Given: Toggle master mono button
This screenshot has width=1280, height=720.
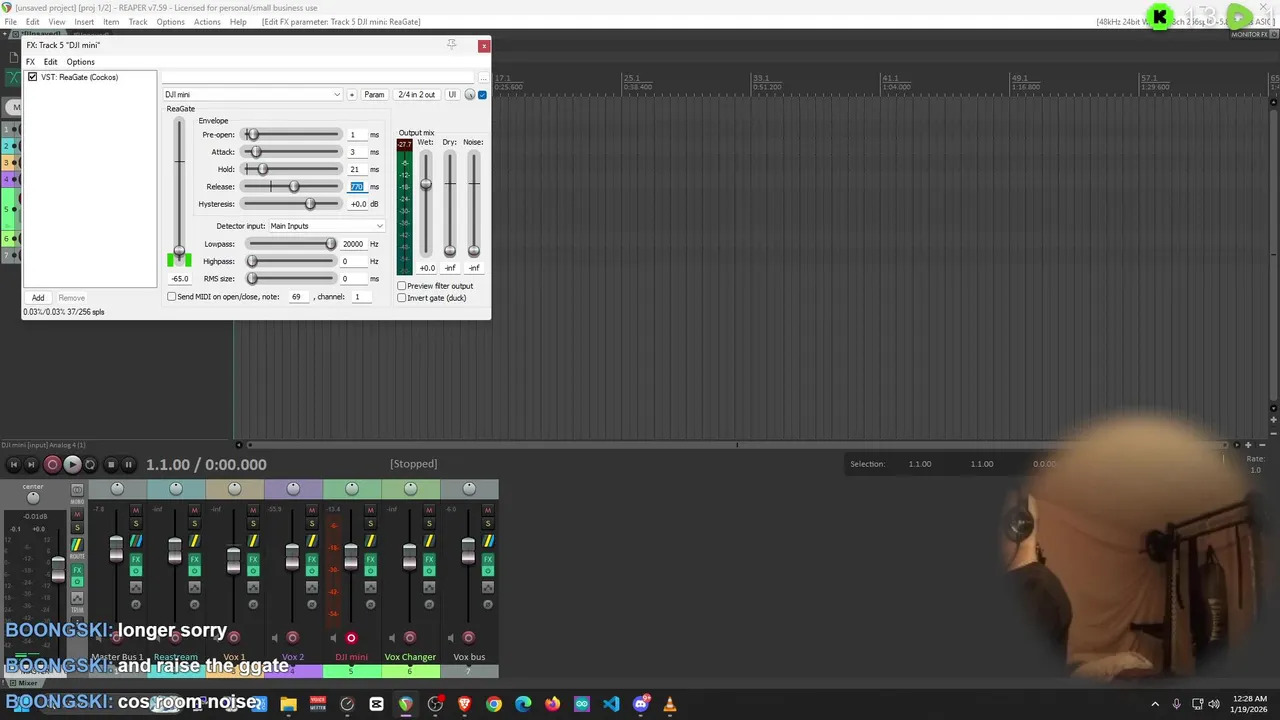Looking at the screenshot, I should [x=77, y=489].
